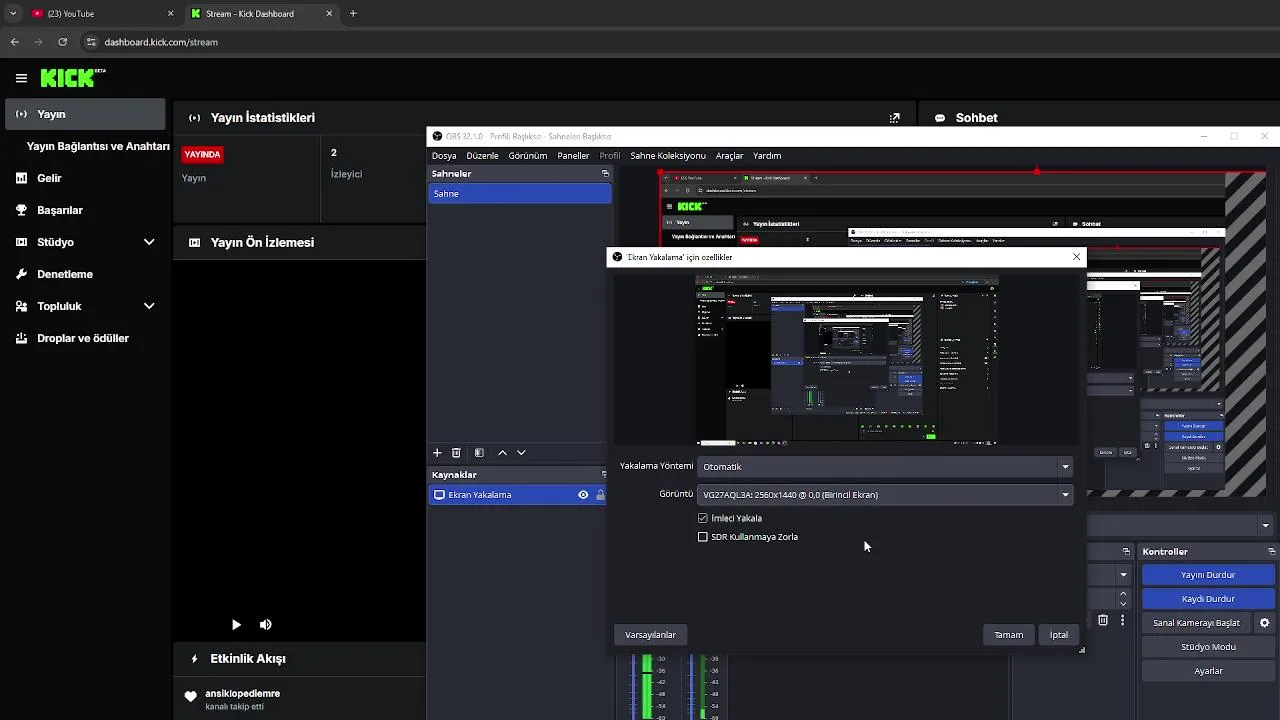1280x720 pixels.
Task: Open OBS Görünüm menu
Action: pyautogui.click(x=528, y=156)
